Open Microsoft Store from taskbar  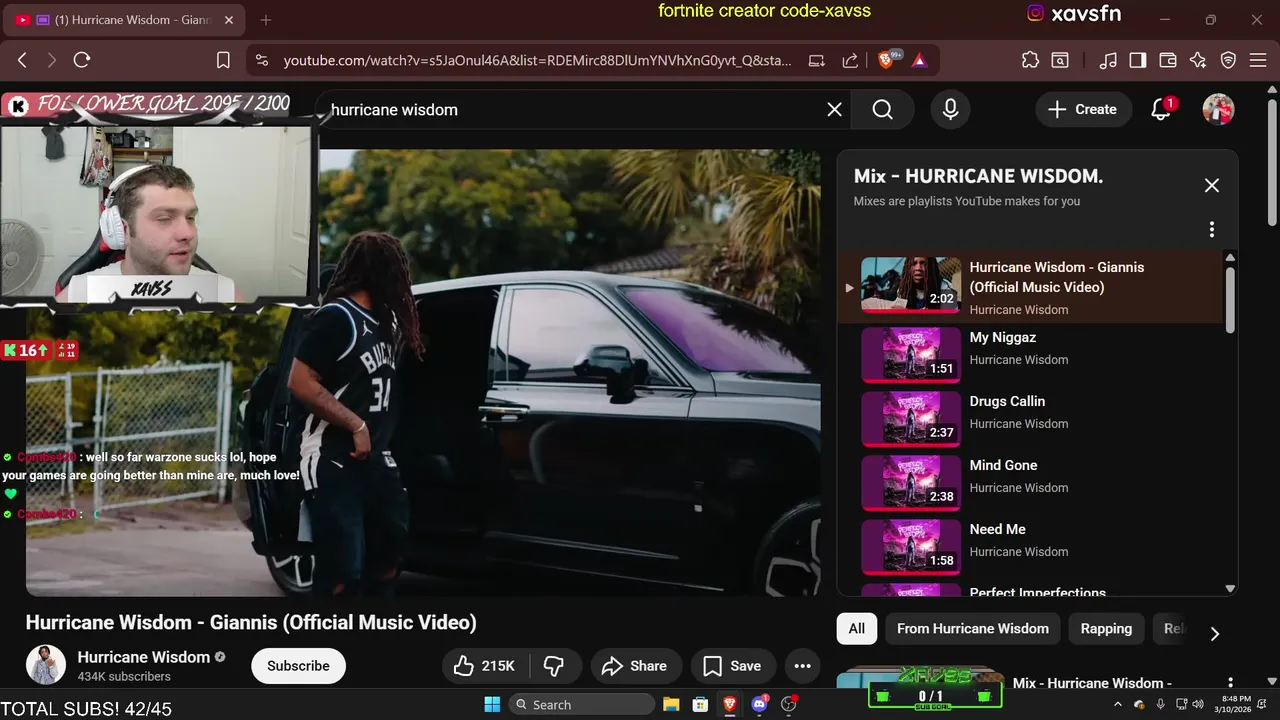click(701, 704)
